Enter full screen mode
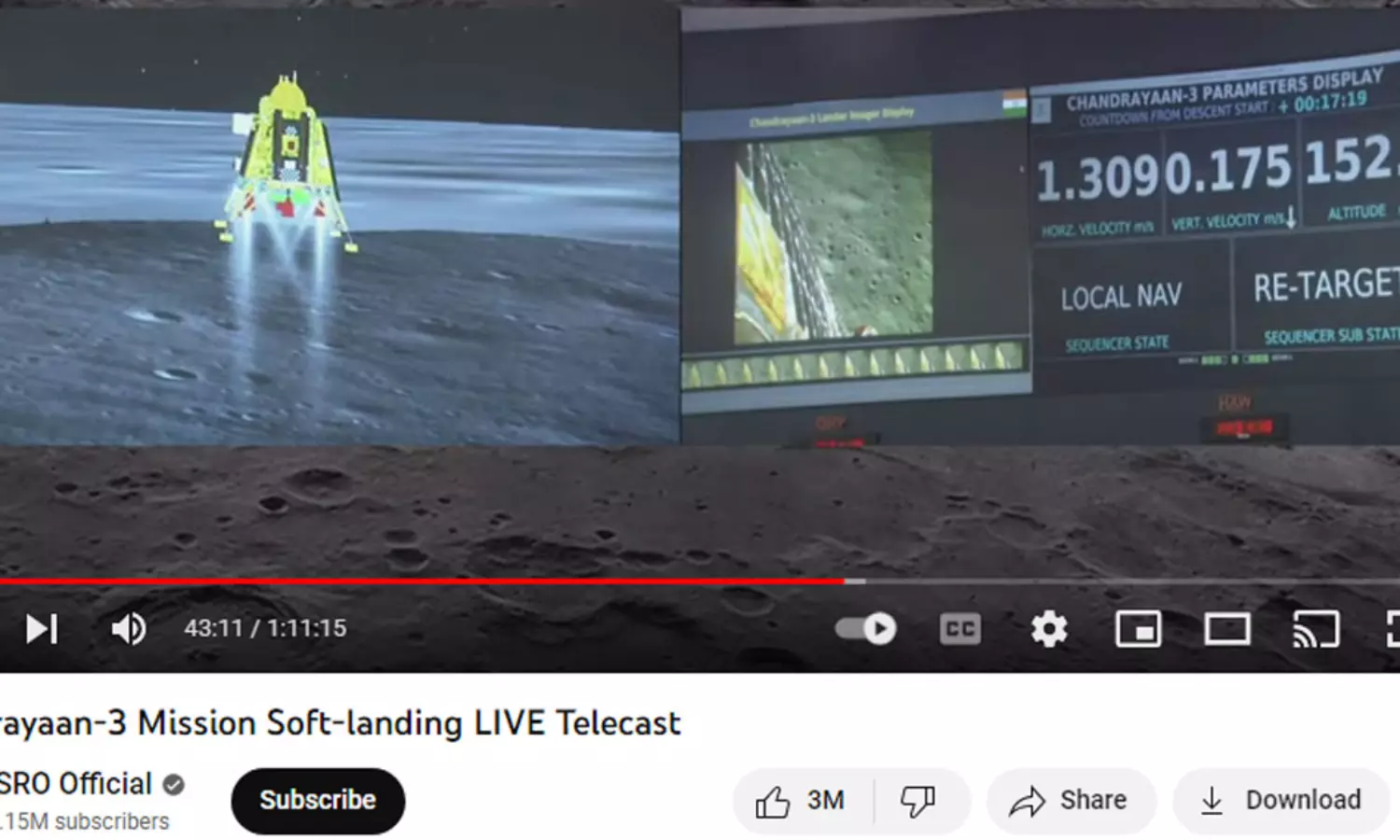Image resolution: width=1400 pixels, height=840 pixels. tap(1393, 629)
